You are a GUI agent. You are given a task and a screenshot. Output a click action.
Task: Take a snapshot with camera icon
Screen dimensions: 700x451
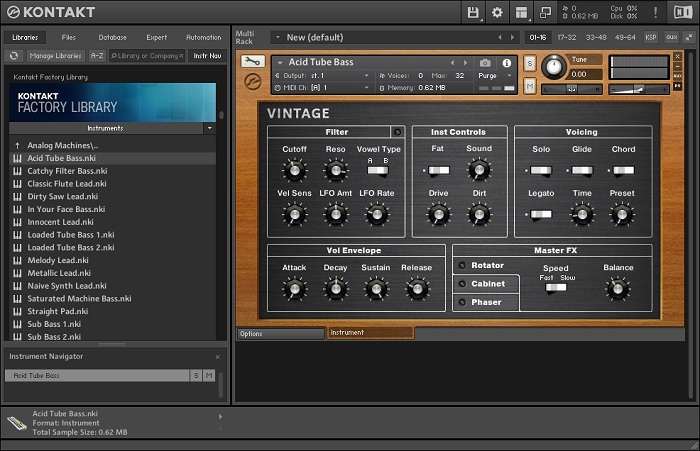click(x=485, y=63)
